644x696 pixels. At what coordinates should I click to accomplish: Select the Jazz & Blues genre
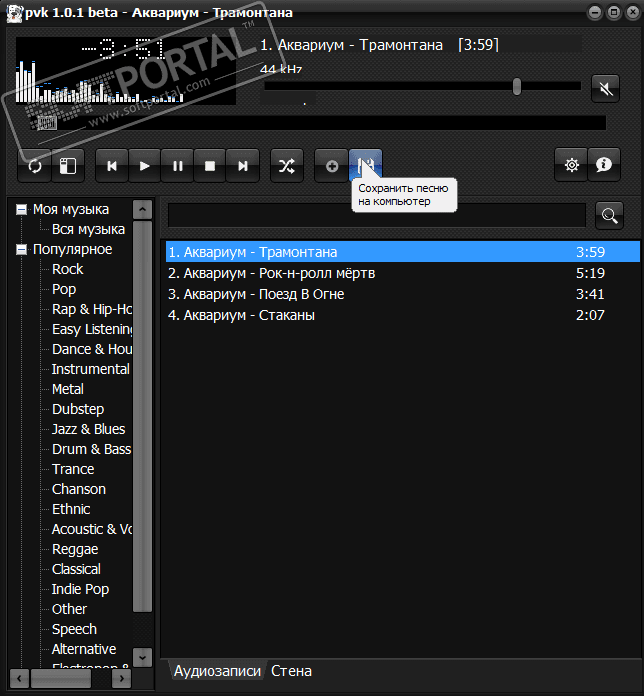coord(88,429)
